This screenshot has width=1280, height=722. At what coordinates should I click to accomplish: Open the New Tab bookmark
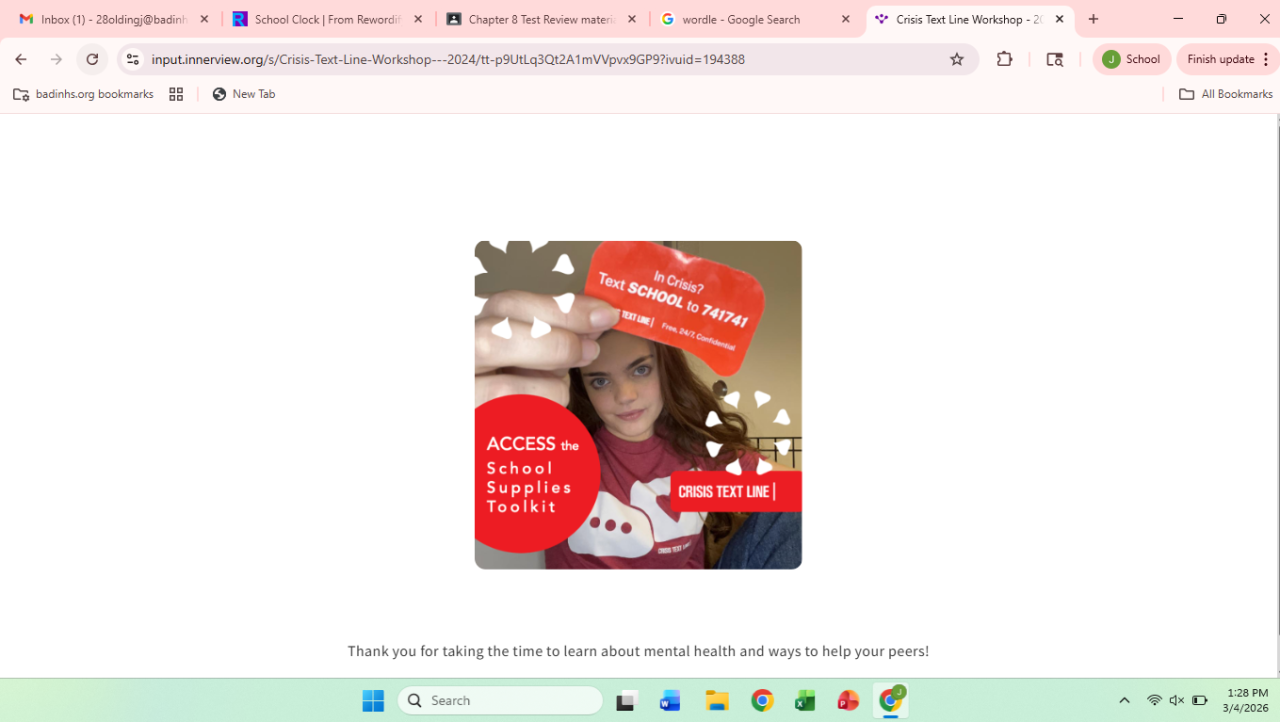(244, 94)
